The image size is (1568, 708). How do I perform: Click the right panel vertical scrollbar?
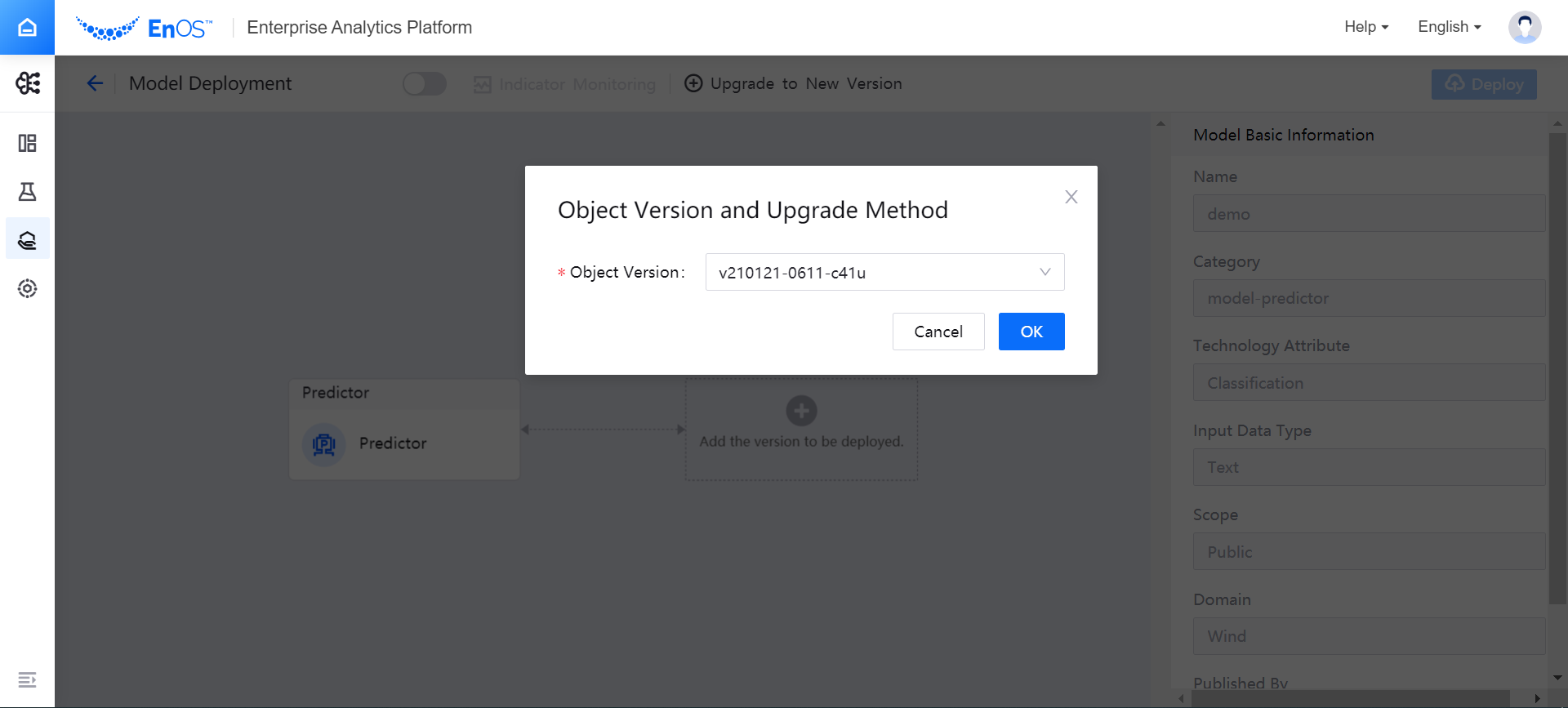pos(1557,367)
